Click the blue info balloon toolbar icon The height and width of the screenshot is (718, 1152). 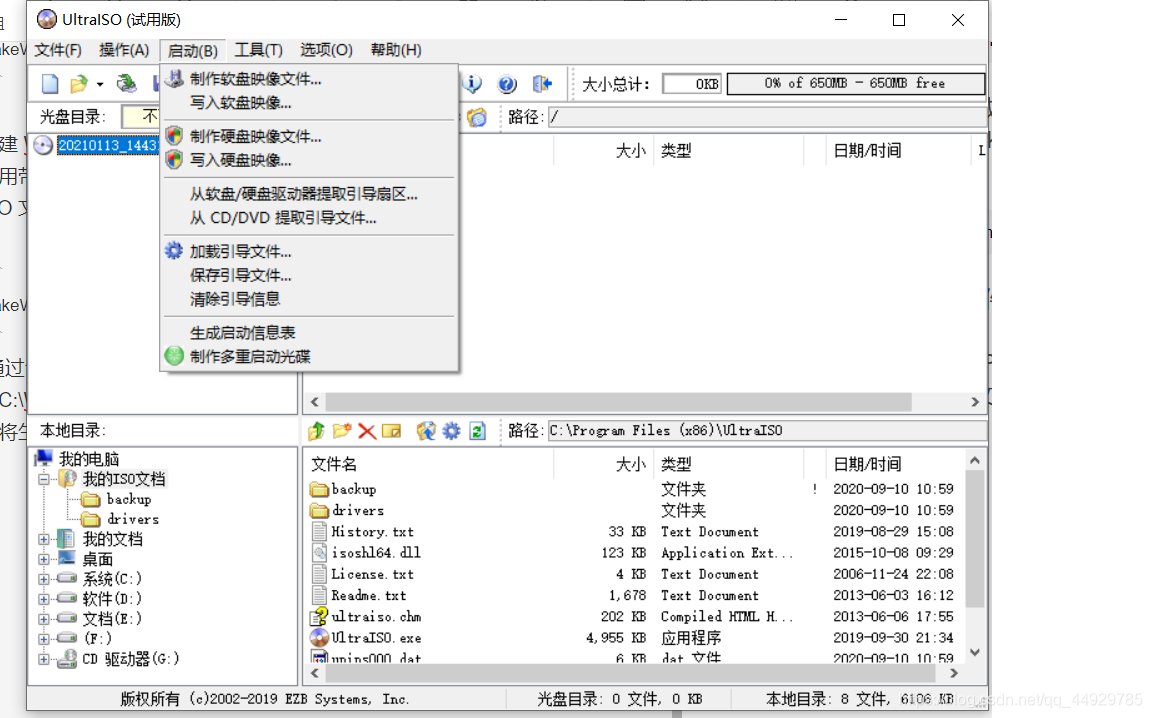click(x=472, y=84)
